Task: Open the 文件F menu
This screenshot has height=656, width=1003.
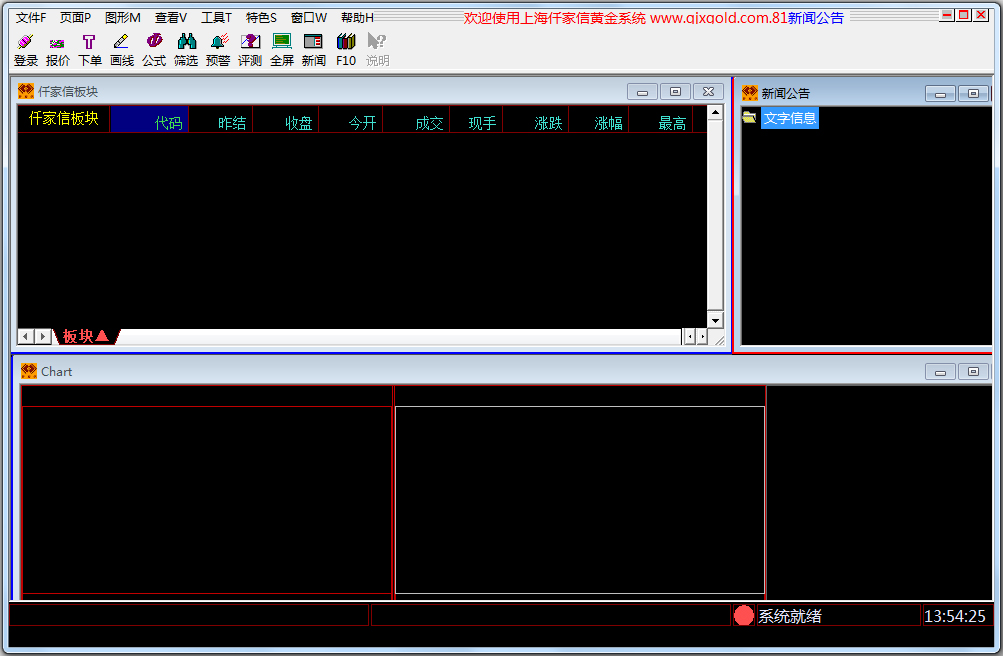Action: (31, 18)
